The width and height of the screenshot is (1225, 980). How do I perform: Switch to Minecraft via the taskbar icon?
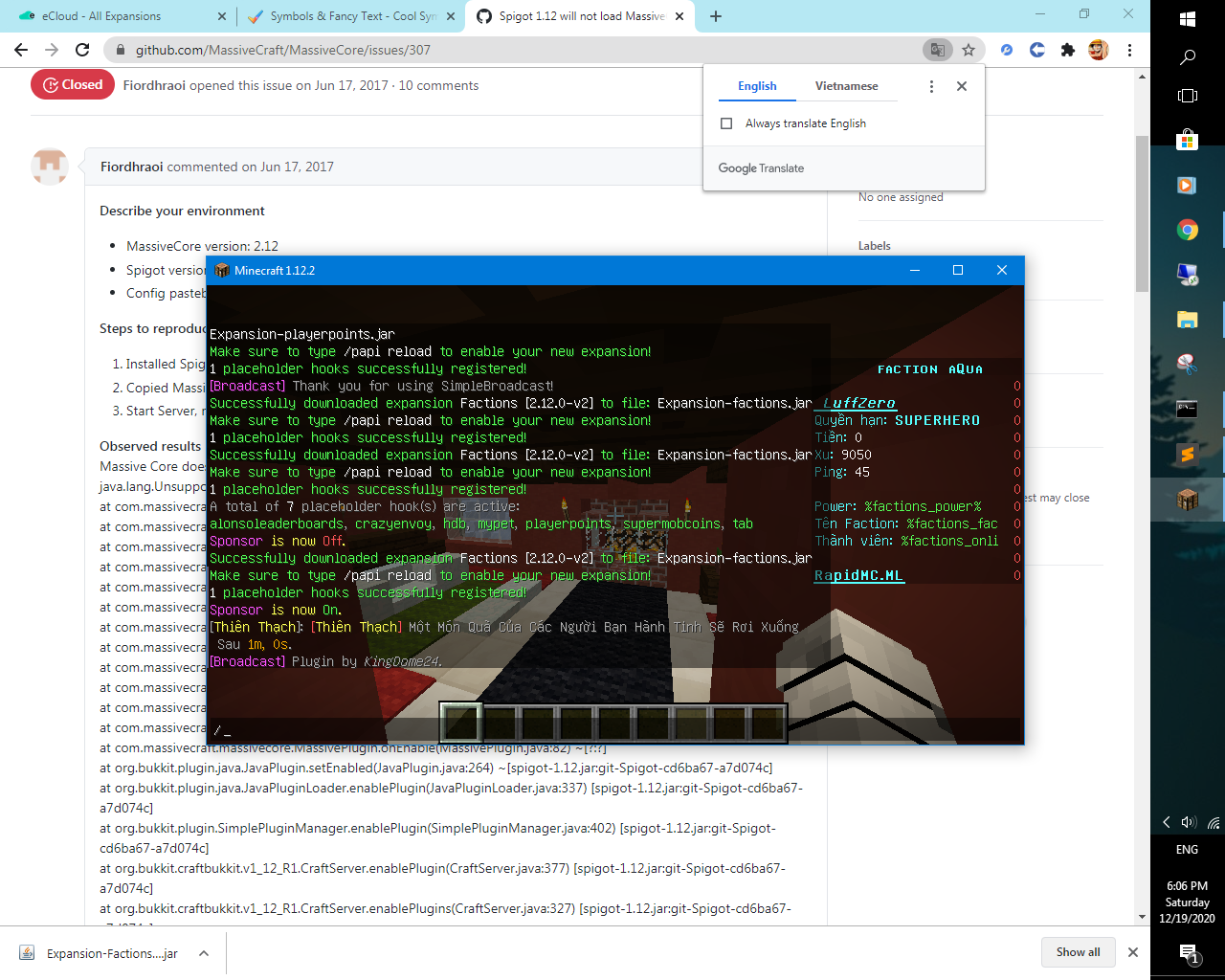tap(1188, 500)
